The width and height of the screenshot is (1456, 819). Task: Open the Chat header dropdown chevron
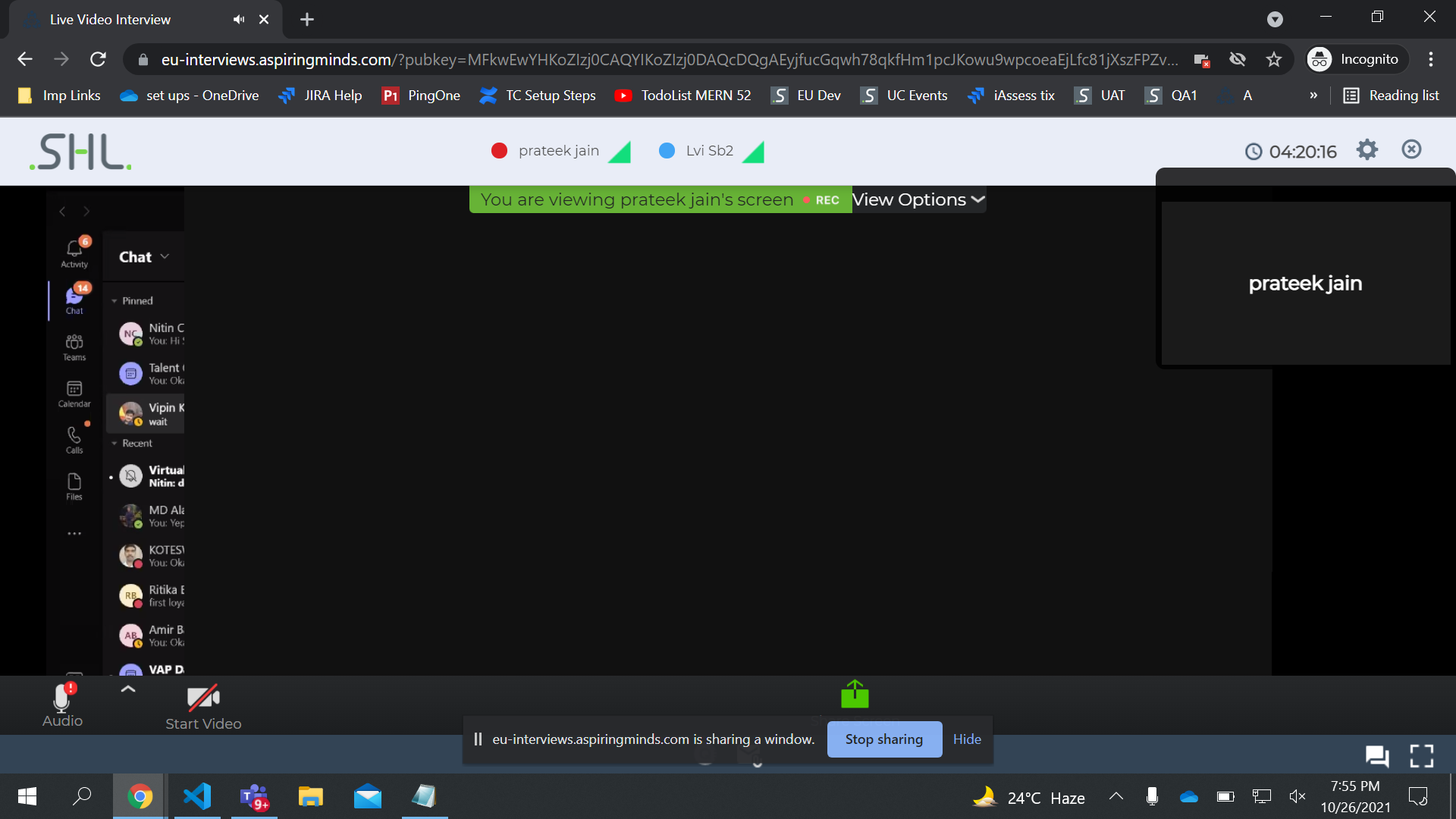click(x=165, y=256)
